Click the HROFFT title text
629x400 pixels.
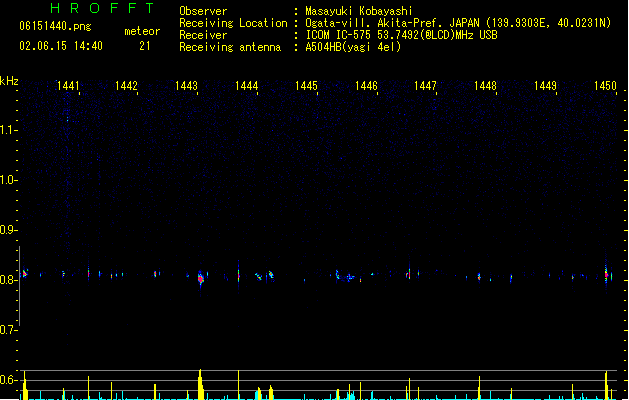point(102,8)
